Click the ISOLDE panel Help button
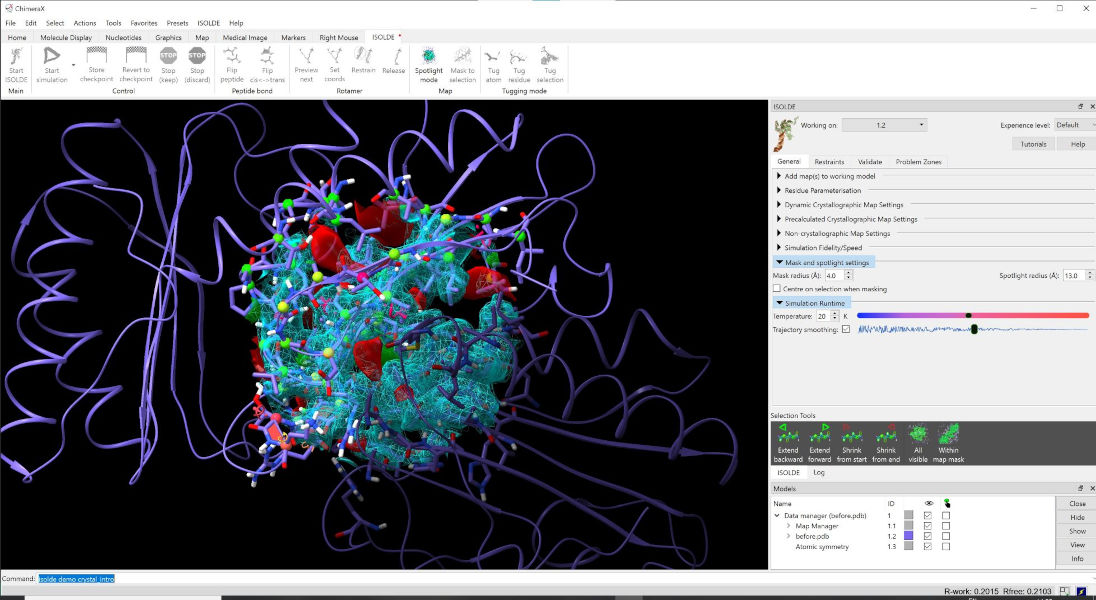This screenshot has height=600, width=1096. tap(1078, 144)
